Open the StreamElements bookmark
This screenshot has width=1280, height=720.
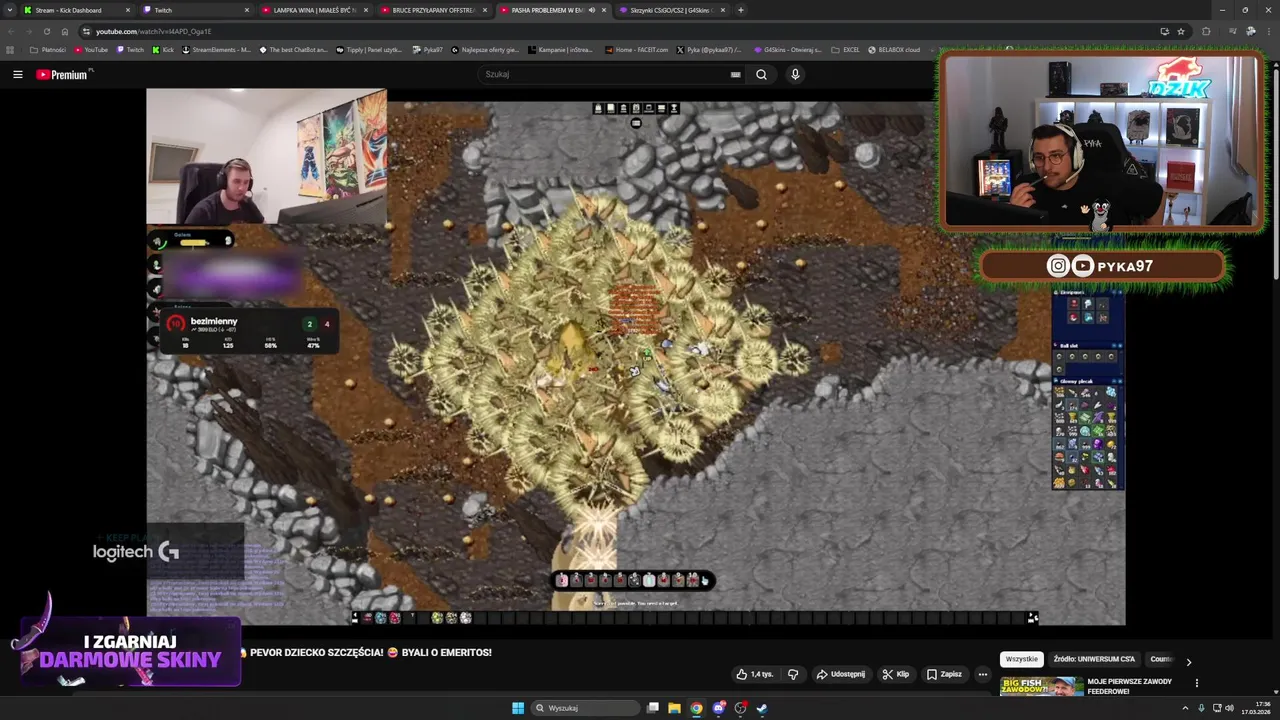tap(217, 50)
